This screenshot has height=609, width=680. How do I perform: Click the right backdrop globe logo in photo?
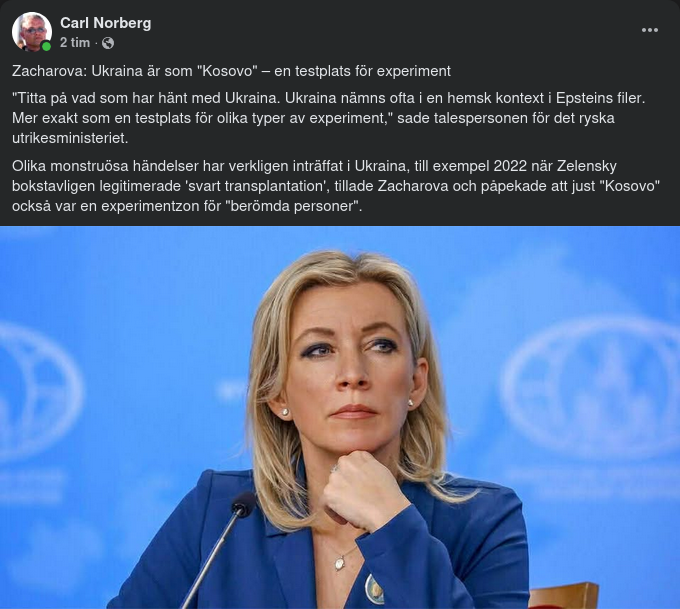(594, 387)
